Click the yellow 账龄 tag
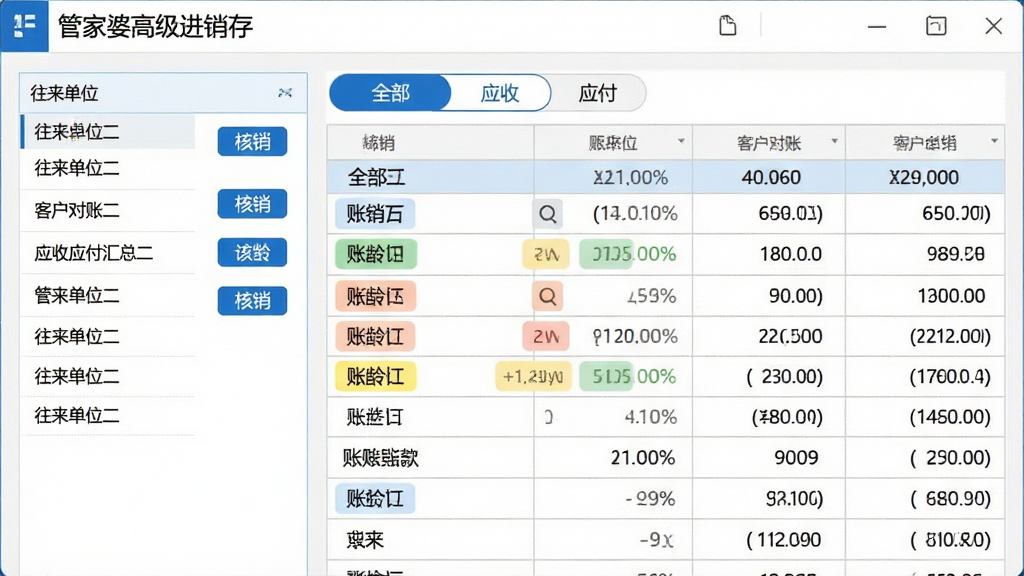This screenshot has height=576, width=1024. (376, 377)
